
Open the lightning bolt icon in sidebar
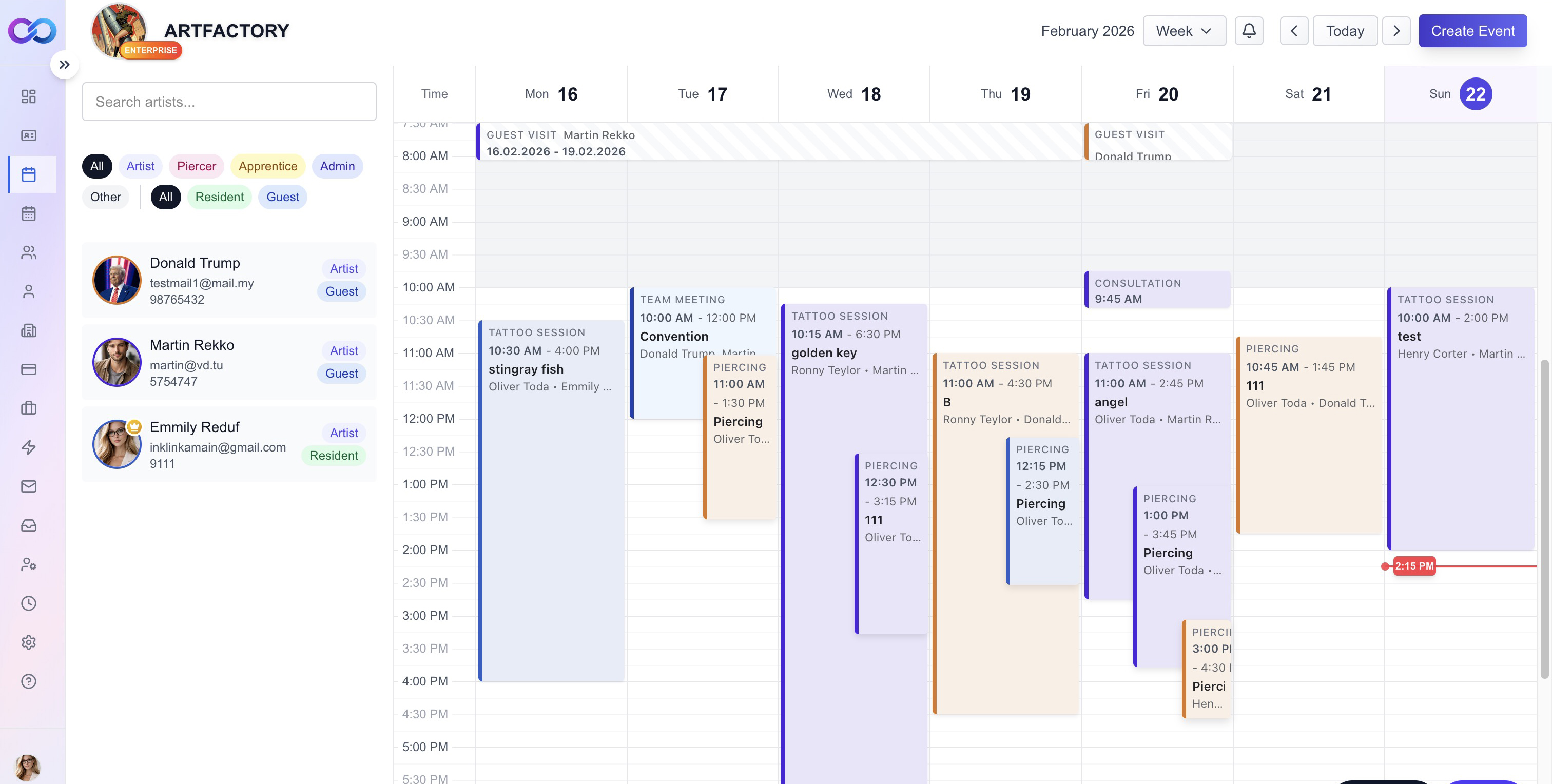[x=28, y=447]
